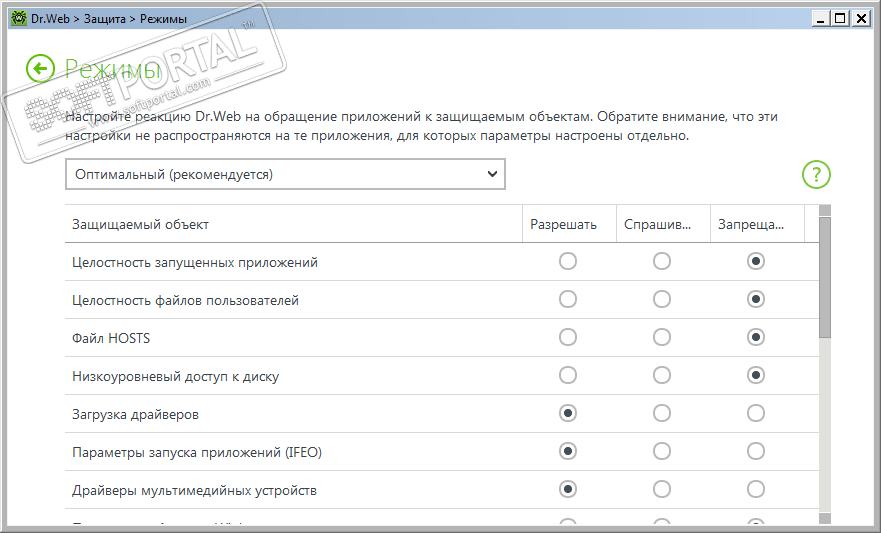Select the Целостность запущенных приложений label
The width and height of the screenshot is (881, 533).
[x=195, y=262]
